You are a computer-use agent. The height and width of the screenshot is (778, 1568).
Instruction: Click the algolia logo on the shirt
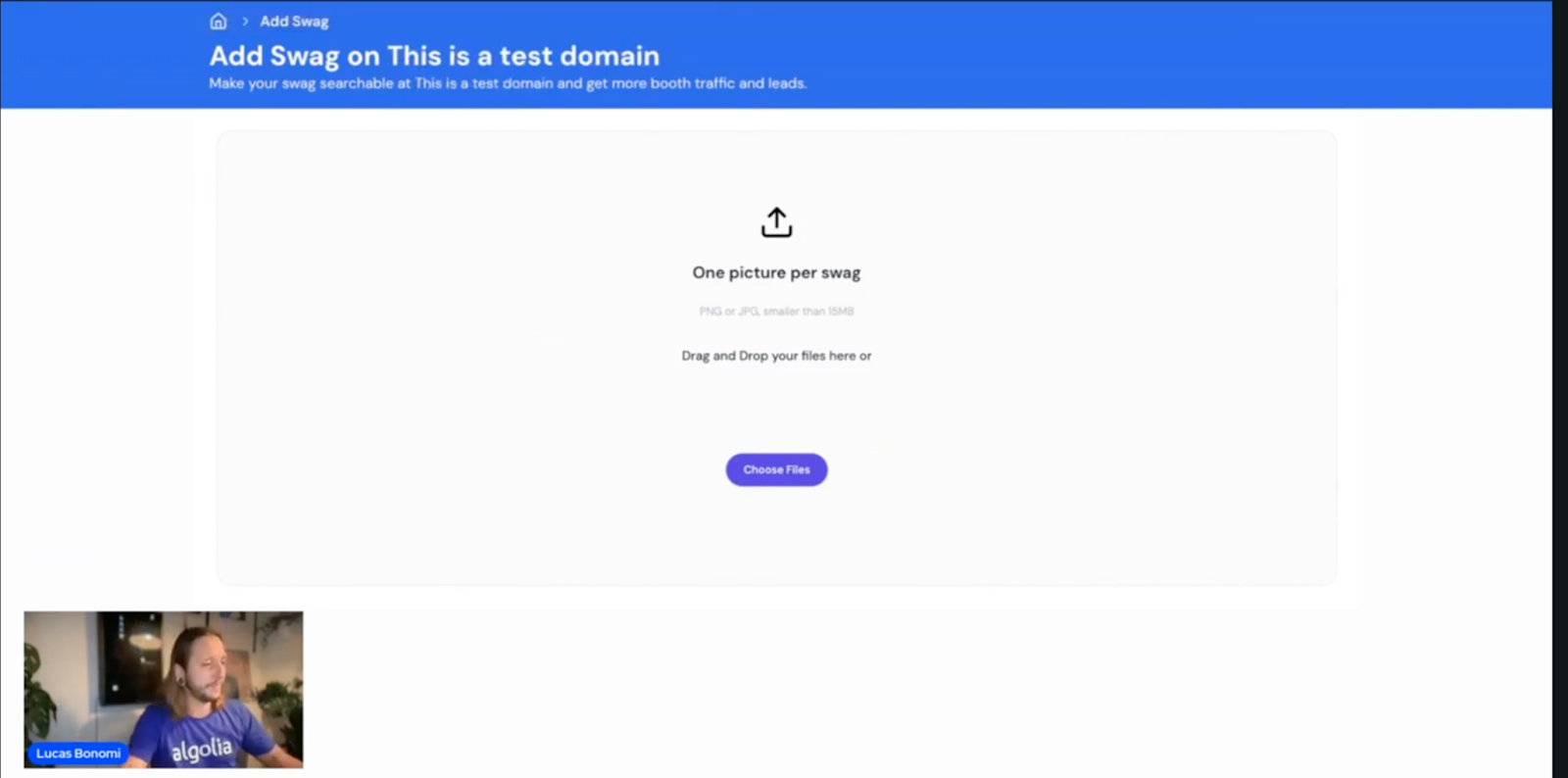[202, 750]
